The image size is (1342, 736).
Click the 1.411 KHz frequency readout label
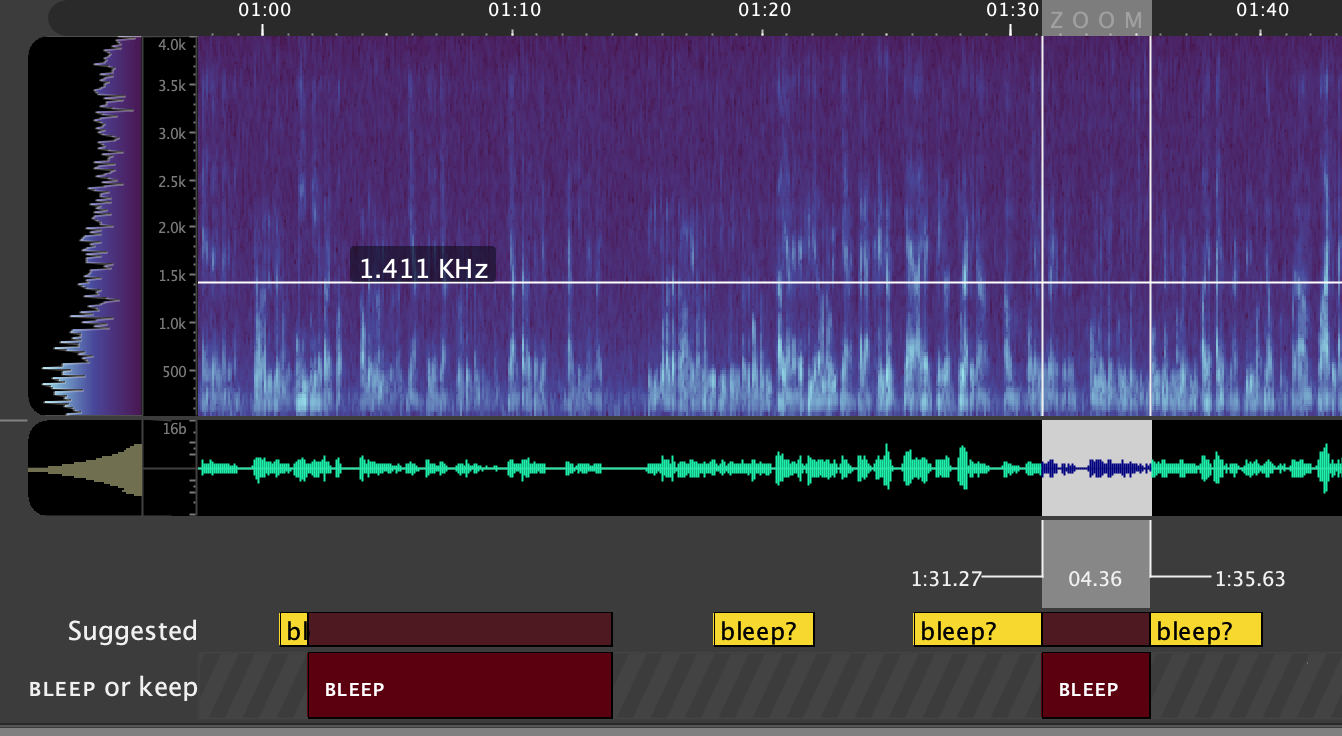[422, 264]
